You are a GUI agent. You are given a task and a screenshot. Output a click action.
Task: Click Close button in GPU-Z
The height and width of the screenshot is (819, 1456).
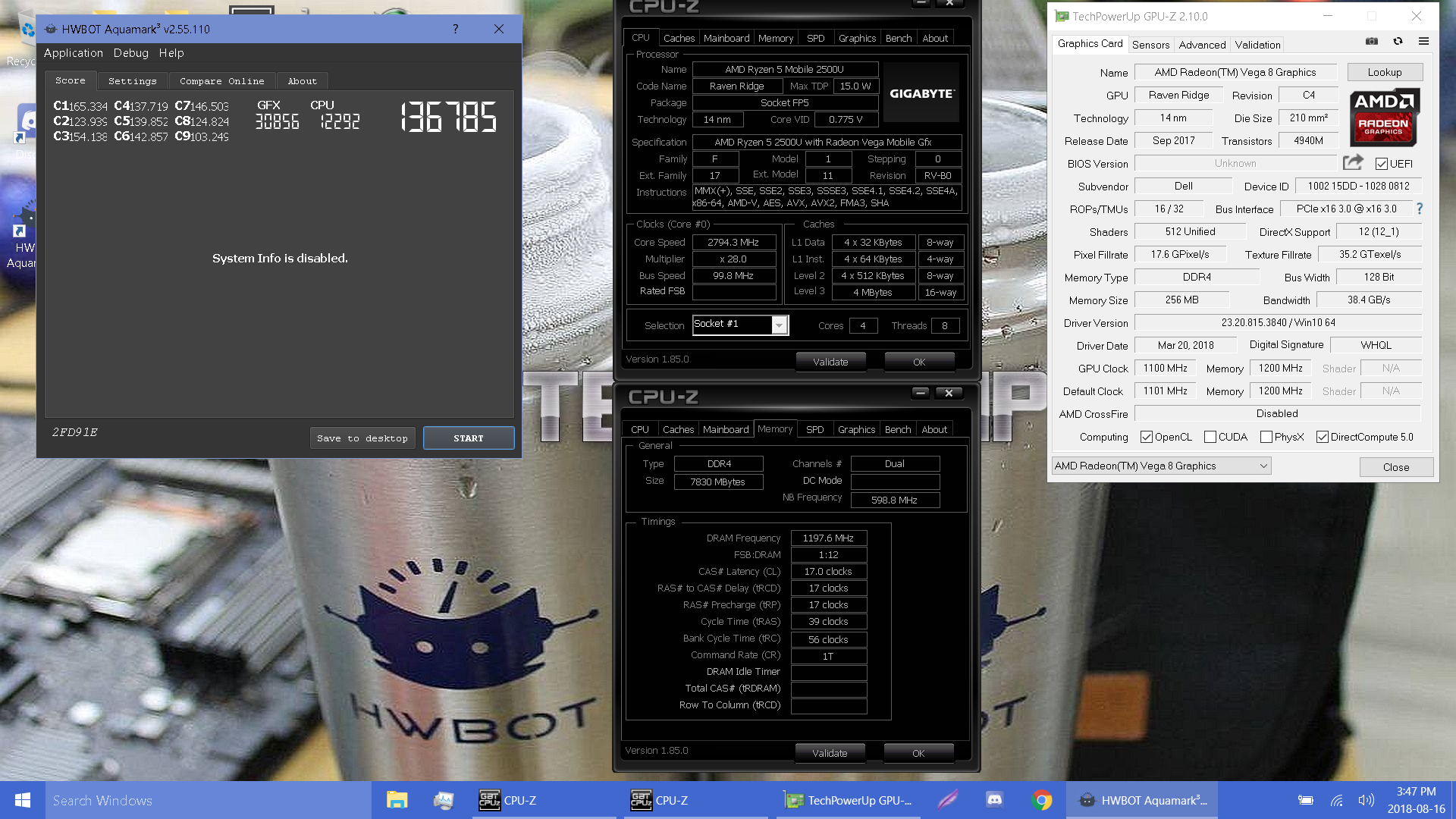click(1396, 467)
